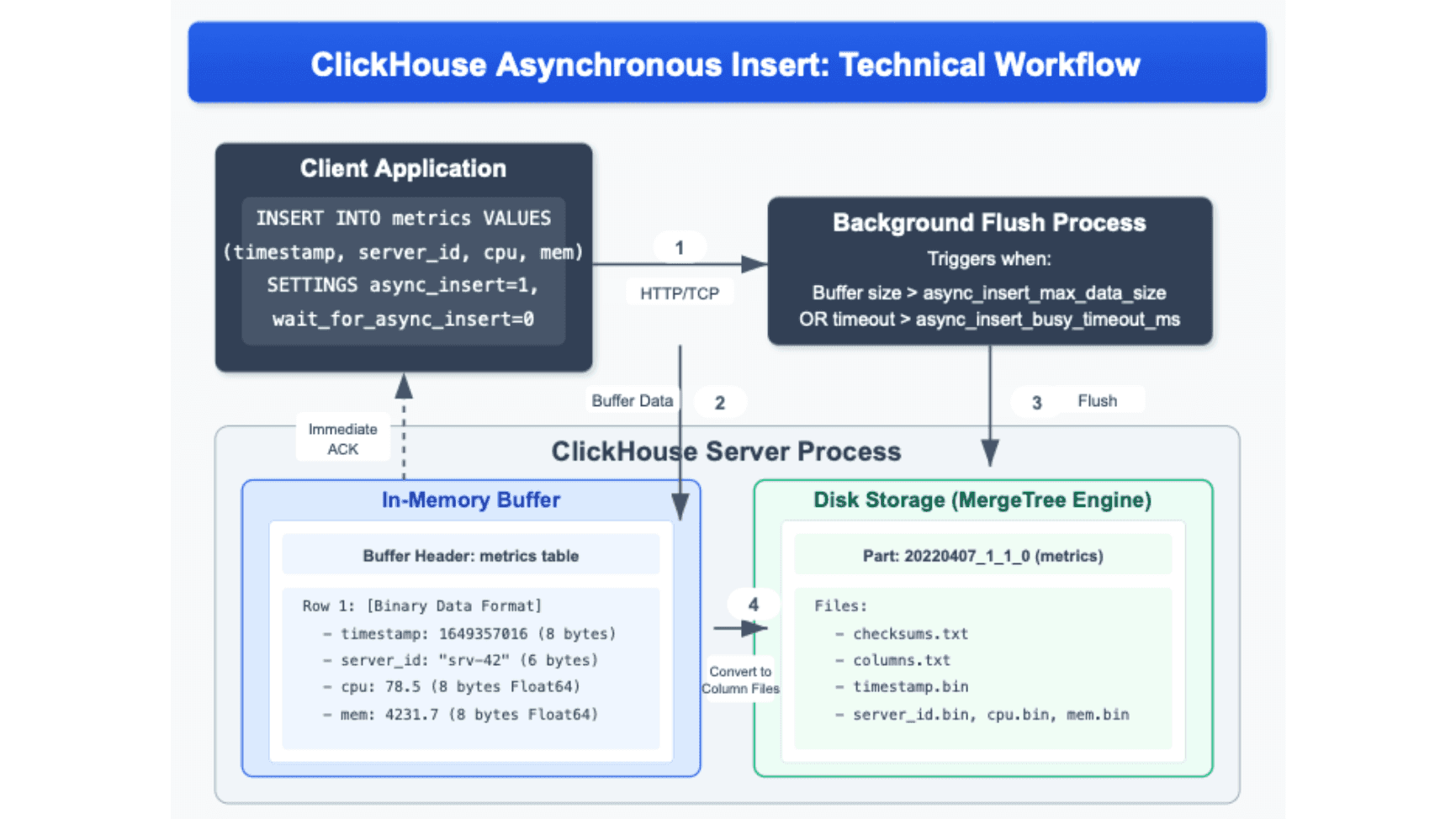Click the Flush label beside step 3
The image size is (1456, 819).
point(1097,401)
